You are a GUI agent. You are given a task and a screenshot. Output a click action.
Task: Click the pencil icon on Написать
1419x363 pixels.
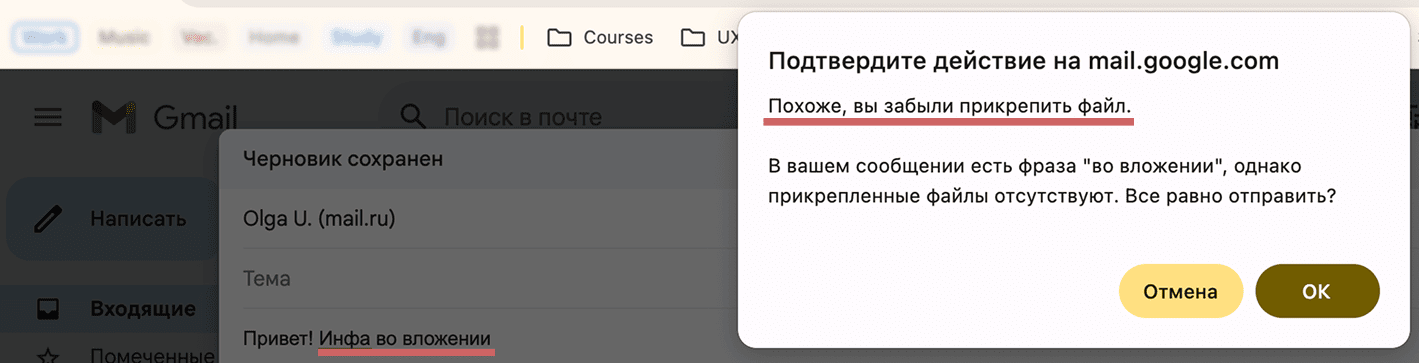[x=48, y=219]
